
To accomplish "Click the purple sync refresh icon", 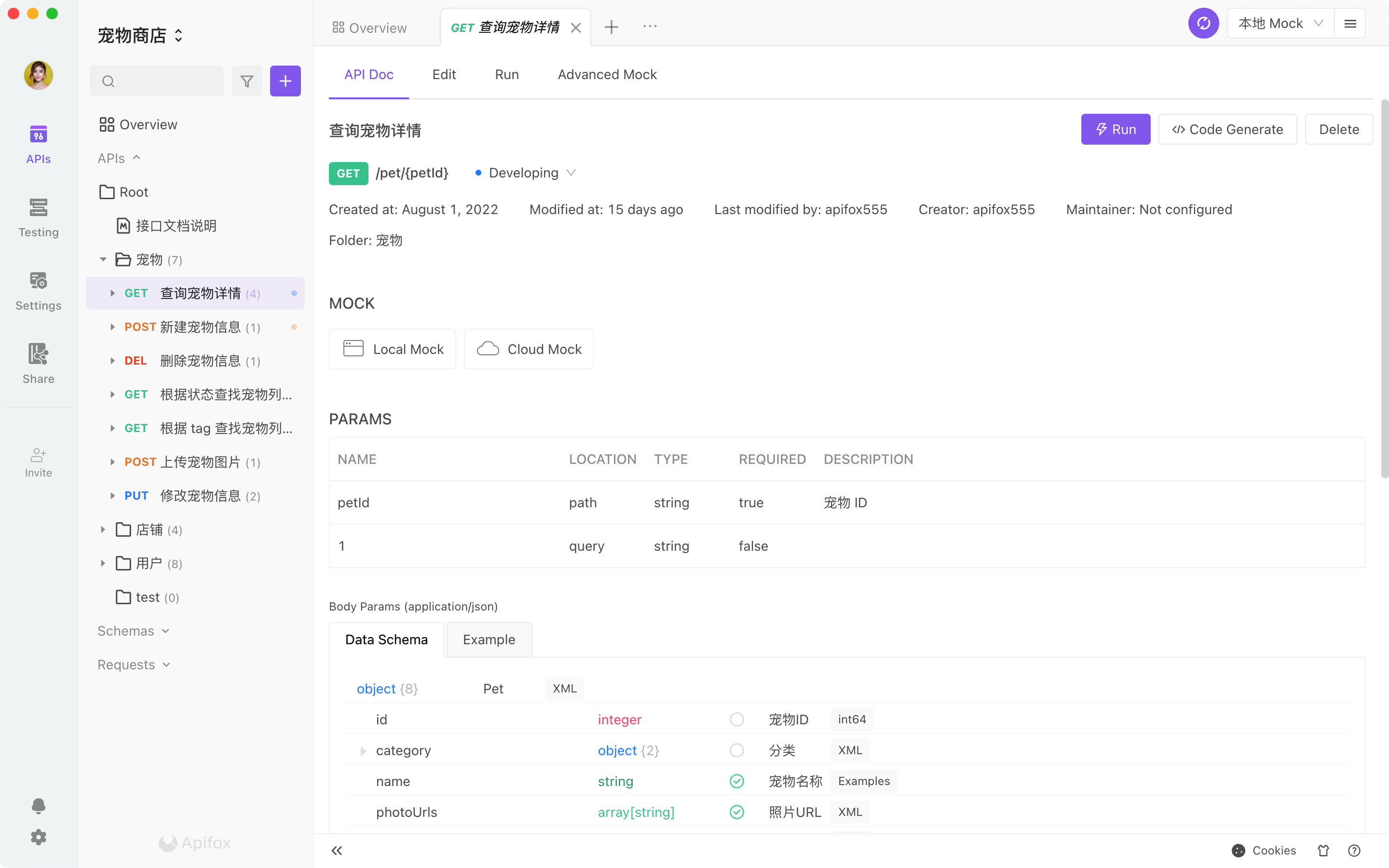I will click(x=1203, y=24).
